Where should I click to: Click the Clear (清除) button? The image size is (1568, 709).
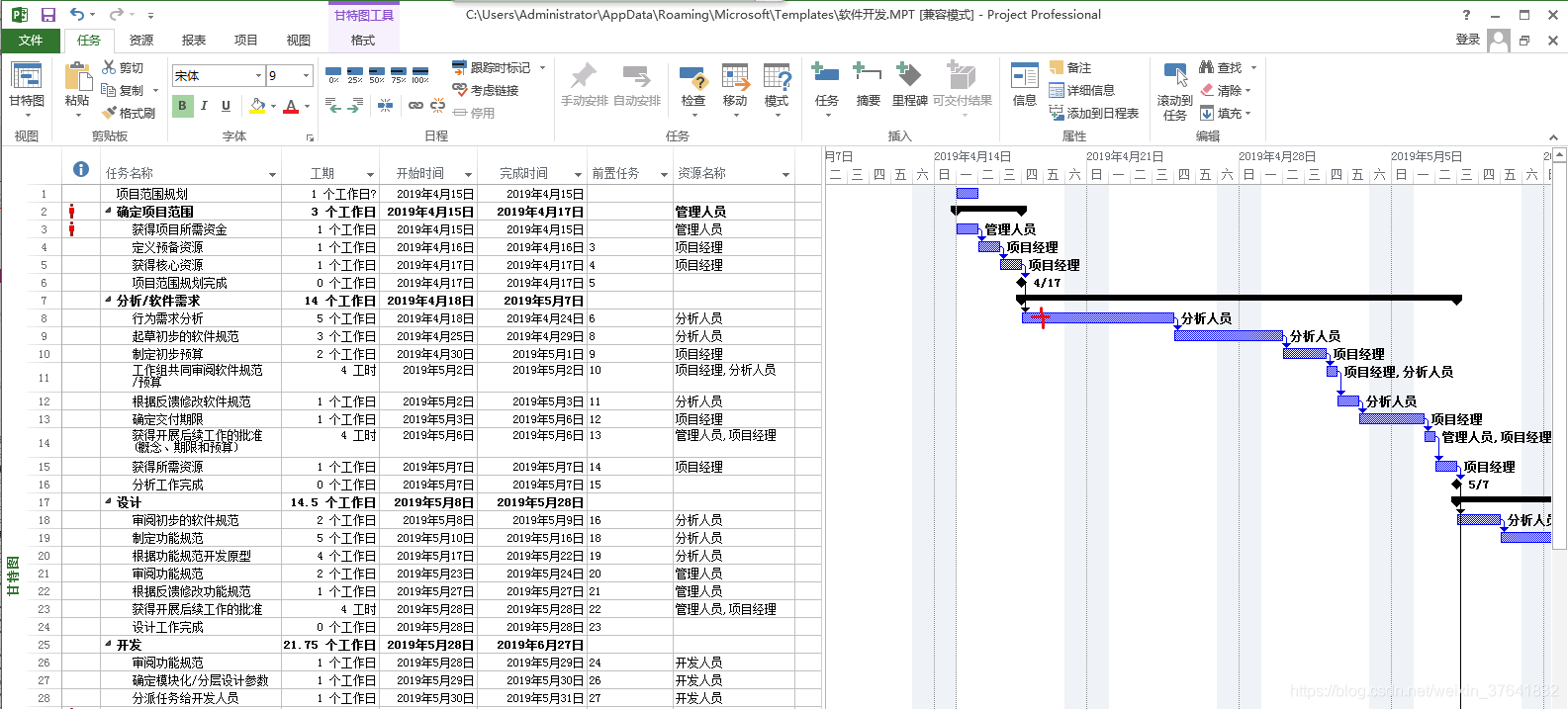click(x=1221, y=90)
